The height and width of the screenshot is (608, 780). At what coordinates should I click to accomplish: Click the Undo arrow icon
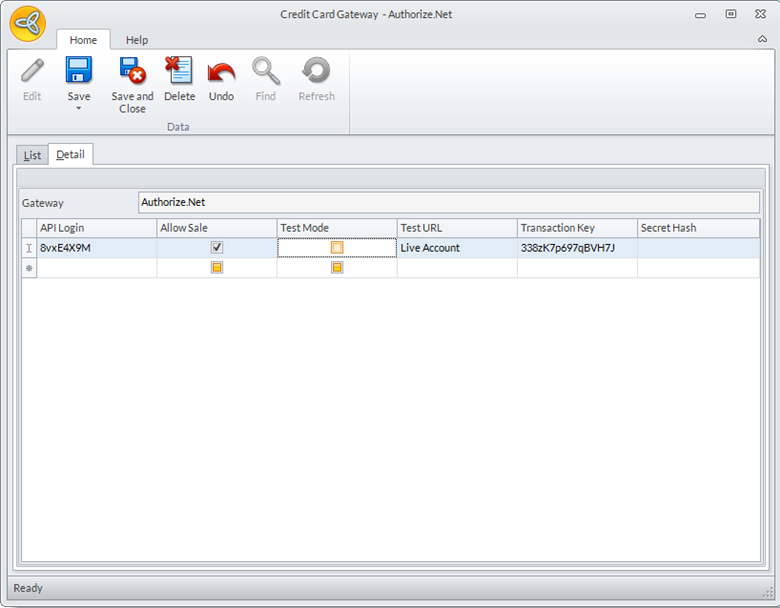tap(221, 72)
